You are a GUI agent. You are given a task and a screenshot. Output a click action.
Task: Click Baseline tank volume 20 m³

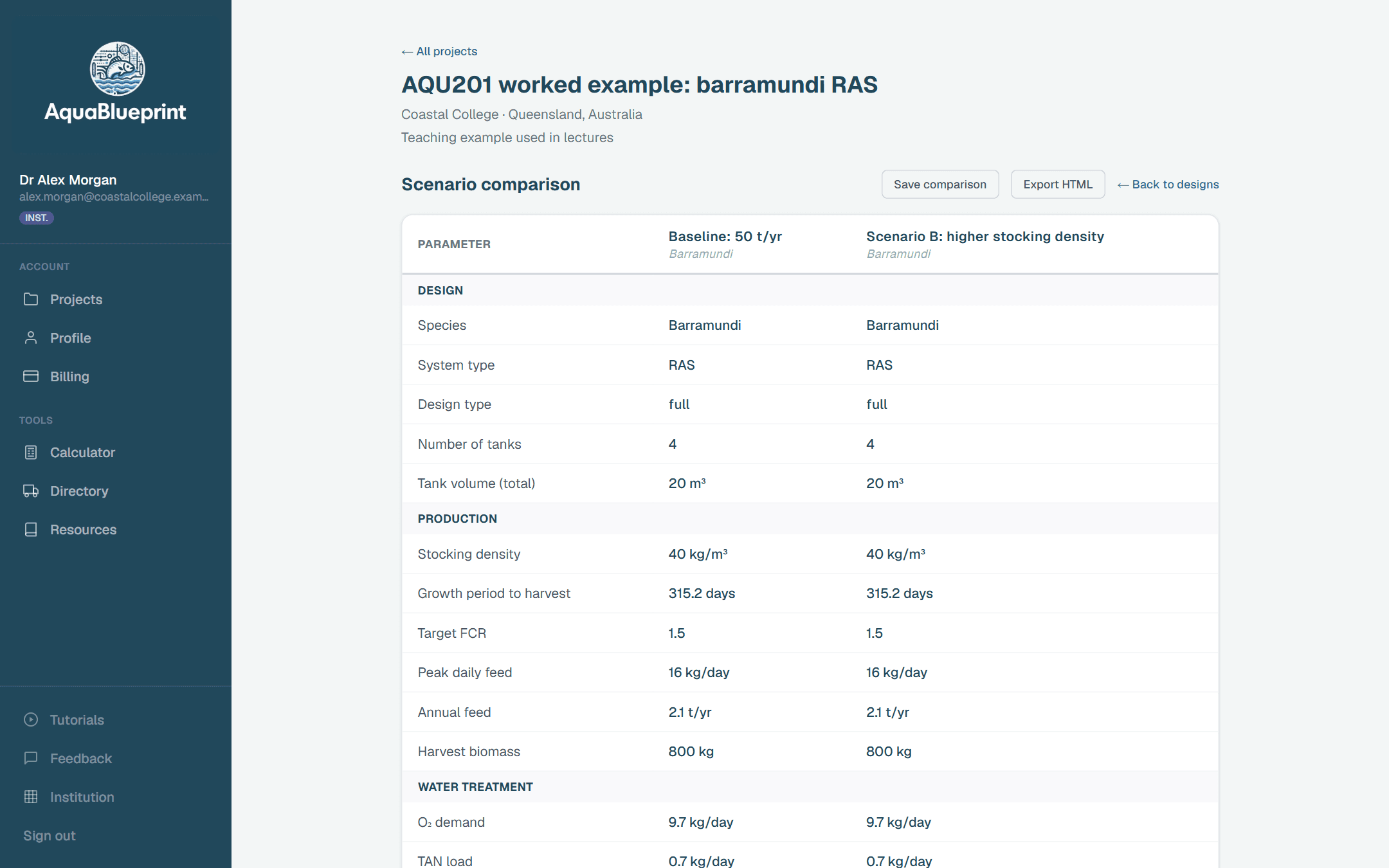coord(687,484)
